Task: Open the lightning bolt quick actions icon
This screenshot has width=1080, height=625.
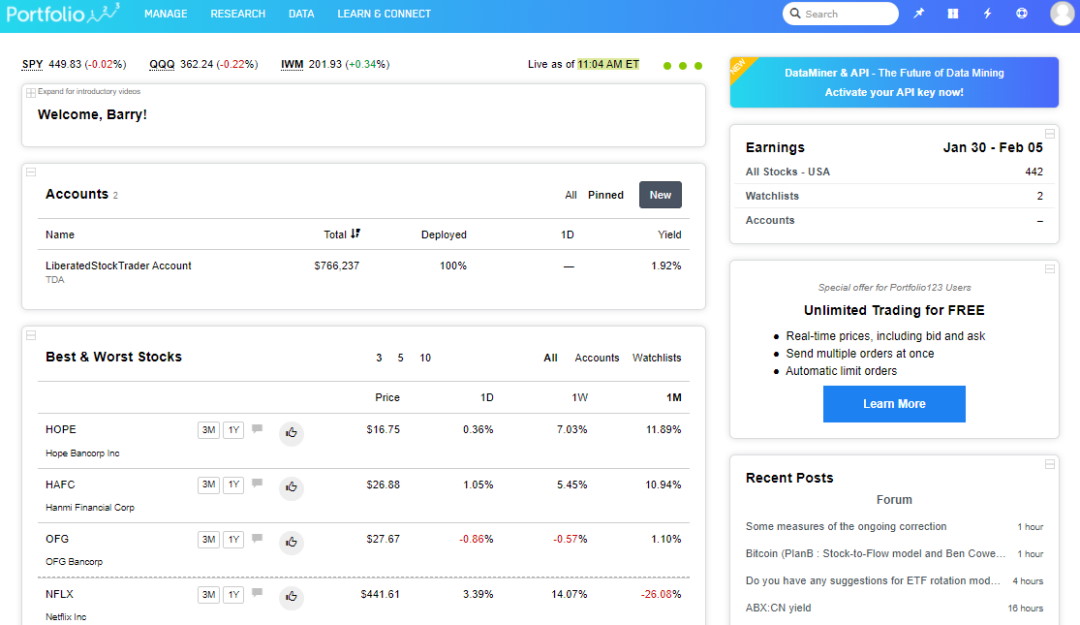Action: point(987,13)
